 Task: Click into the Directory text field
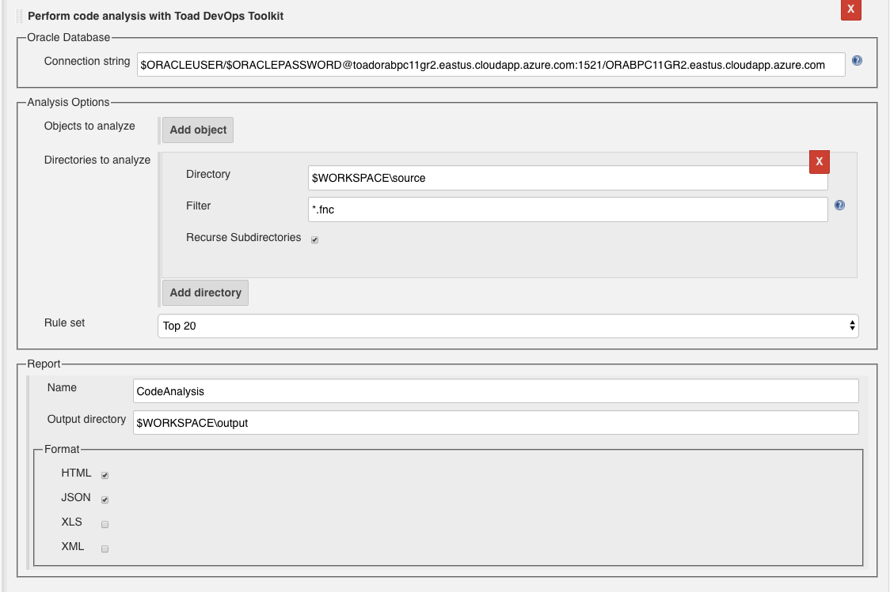[568, 178]
